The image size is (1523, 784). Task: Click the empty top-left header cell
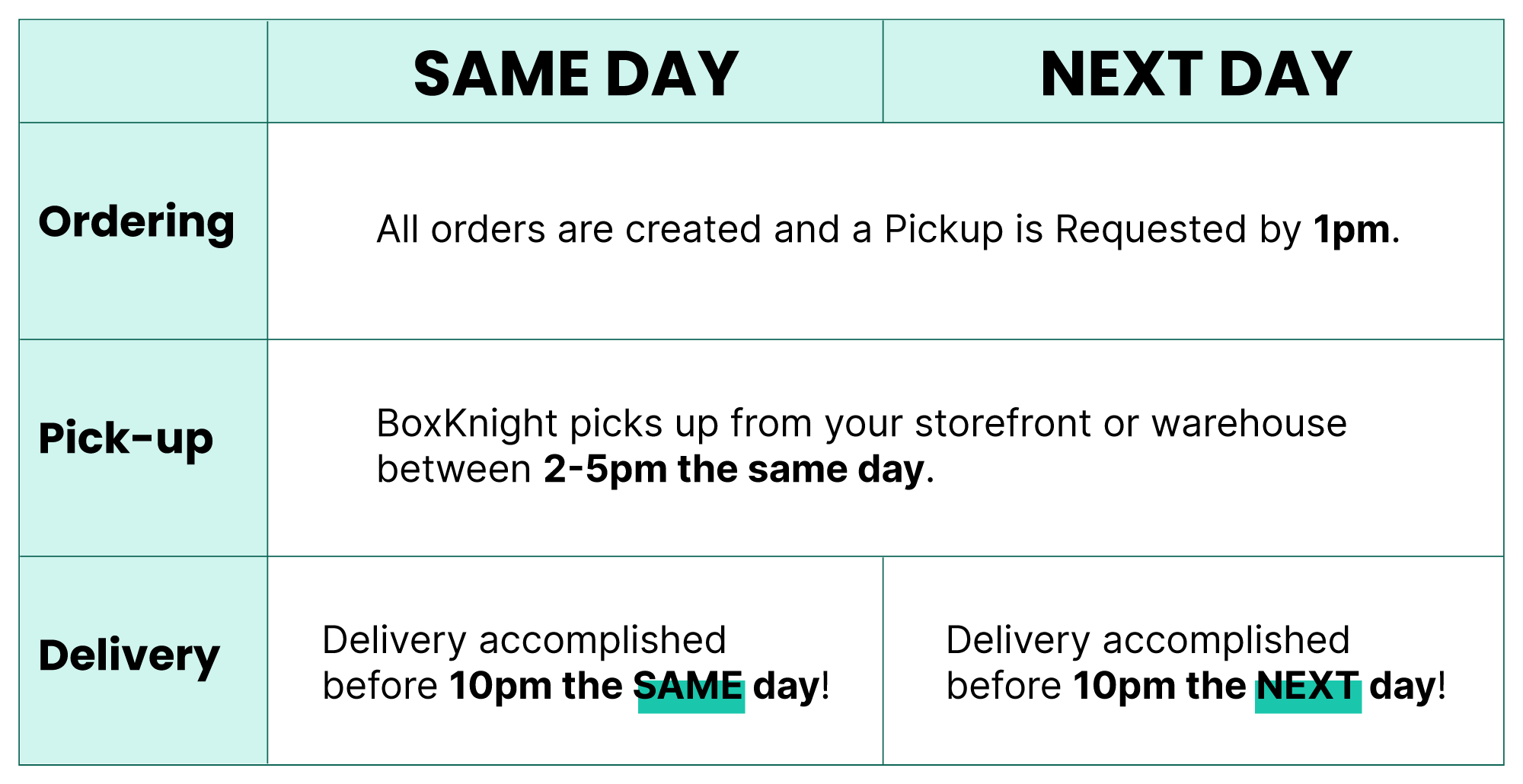143,72
